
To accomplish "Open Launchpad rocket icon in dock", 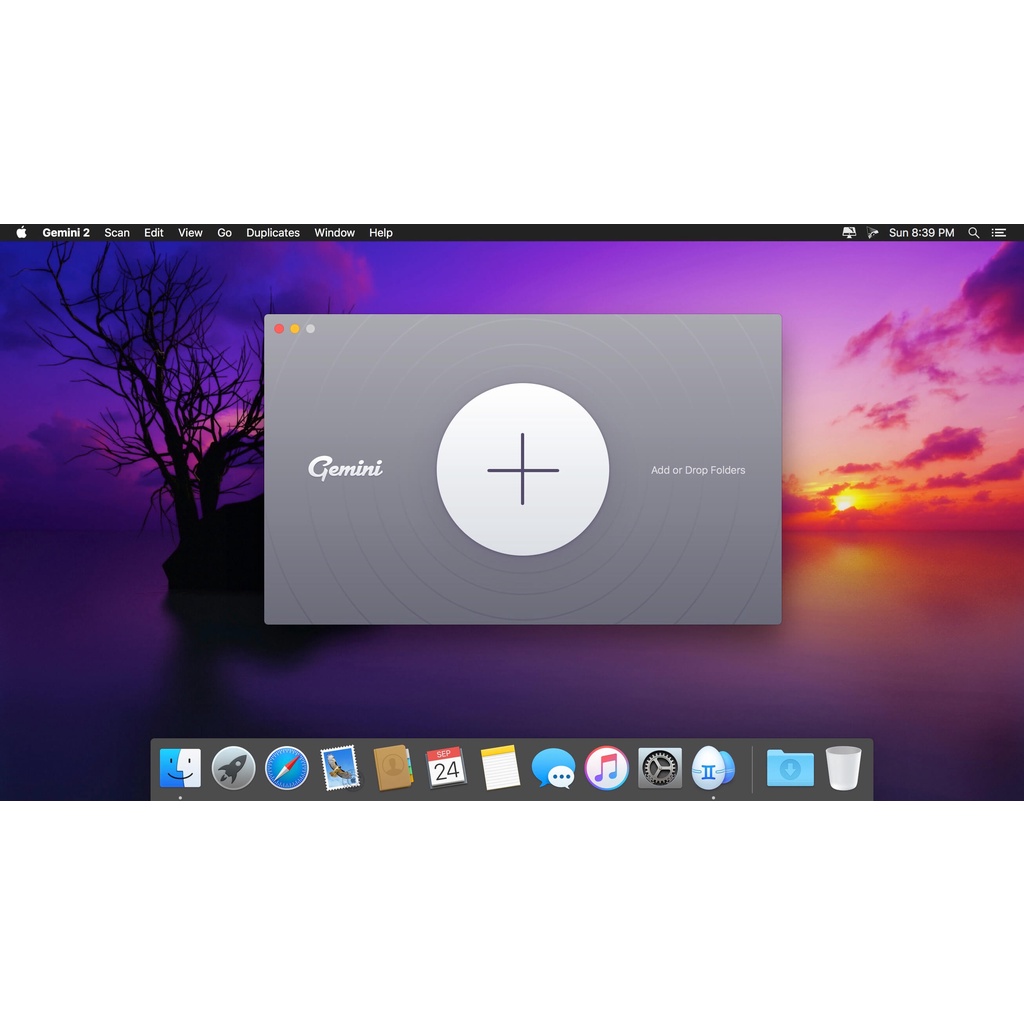I will (233, 768).
